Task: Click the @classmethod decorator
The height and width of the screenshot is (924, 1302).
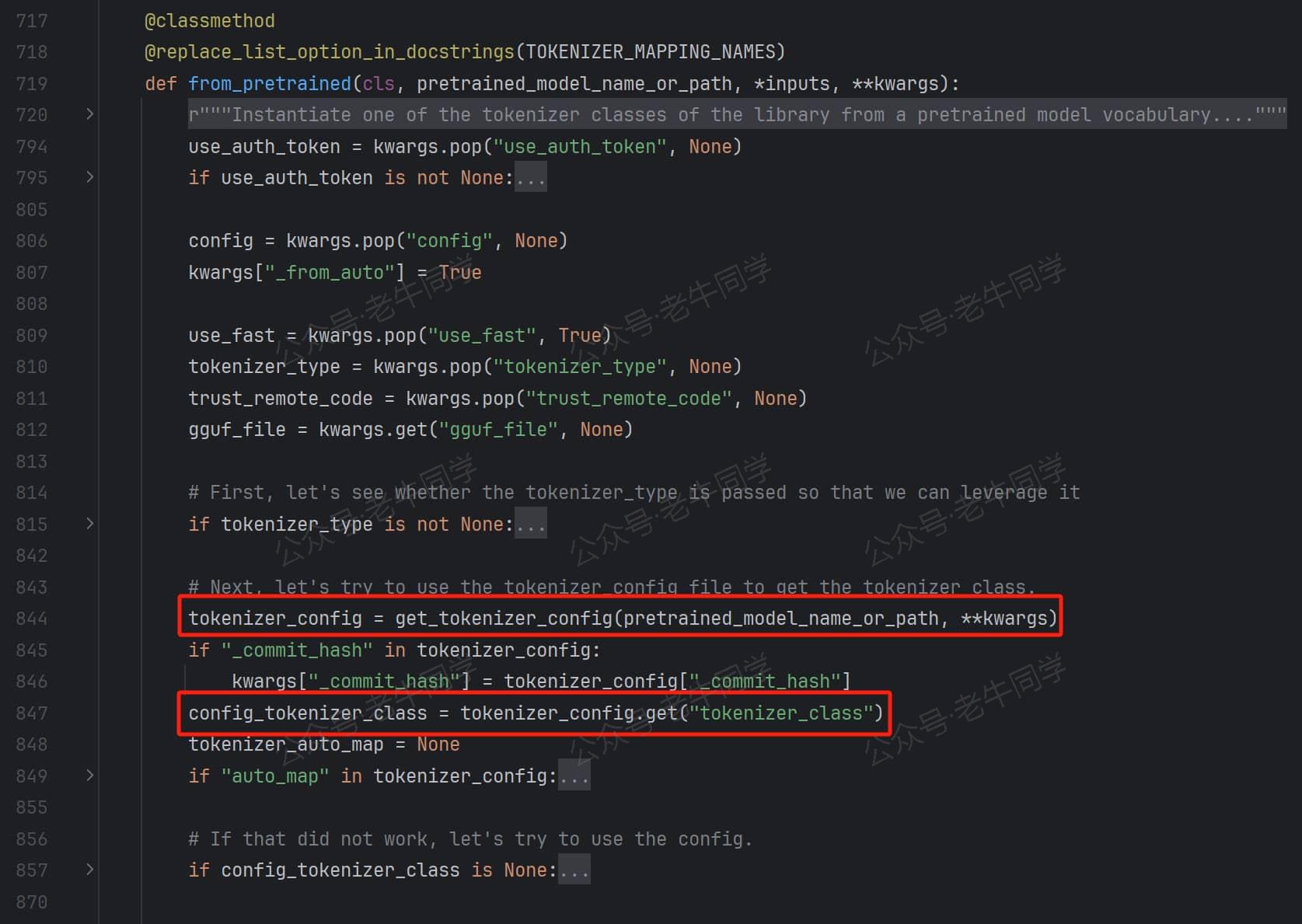Action: coord(210,21)
